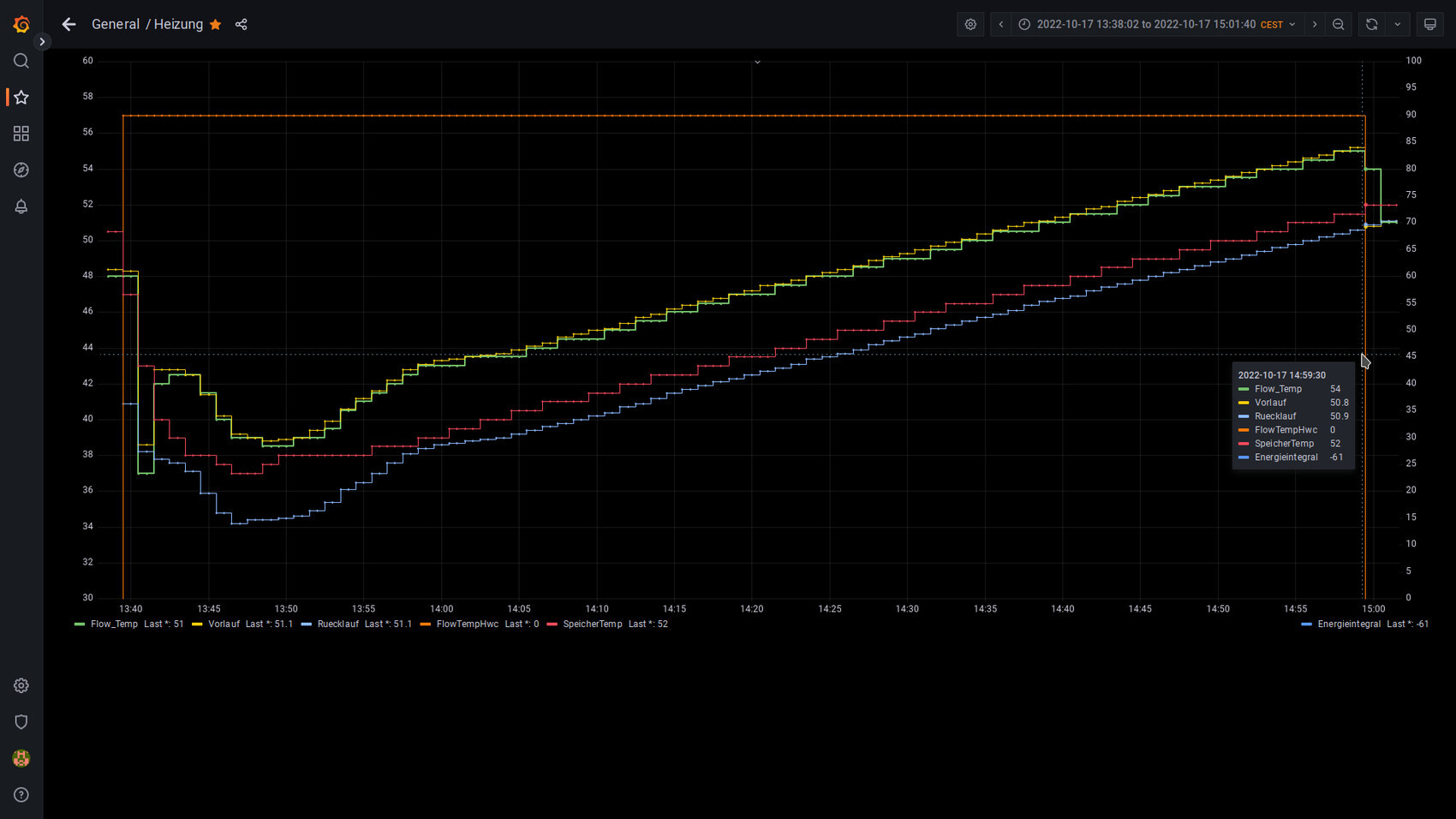1456x819 pixels.
Task: Toggle Ruecklauf series visibility in legend
Action: click(x=337, y=625)
